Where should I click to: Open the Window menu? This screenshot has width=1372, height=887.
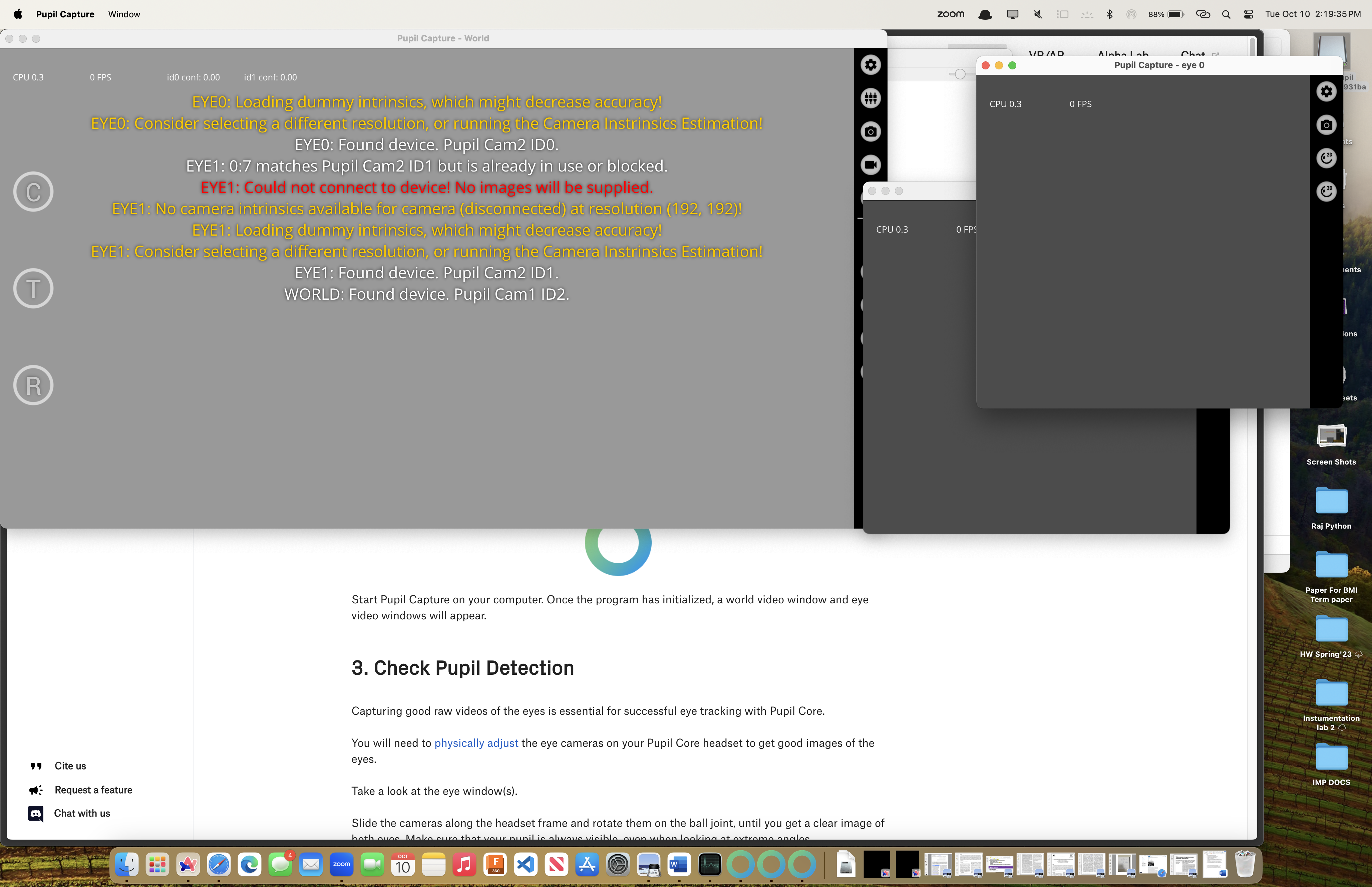124,14
